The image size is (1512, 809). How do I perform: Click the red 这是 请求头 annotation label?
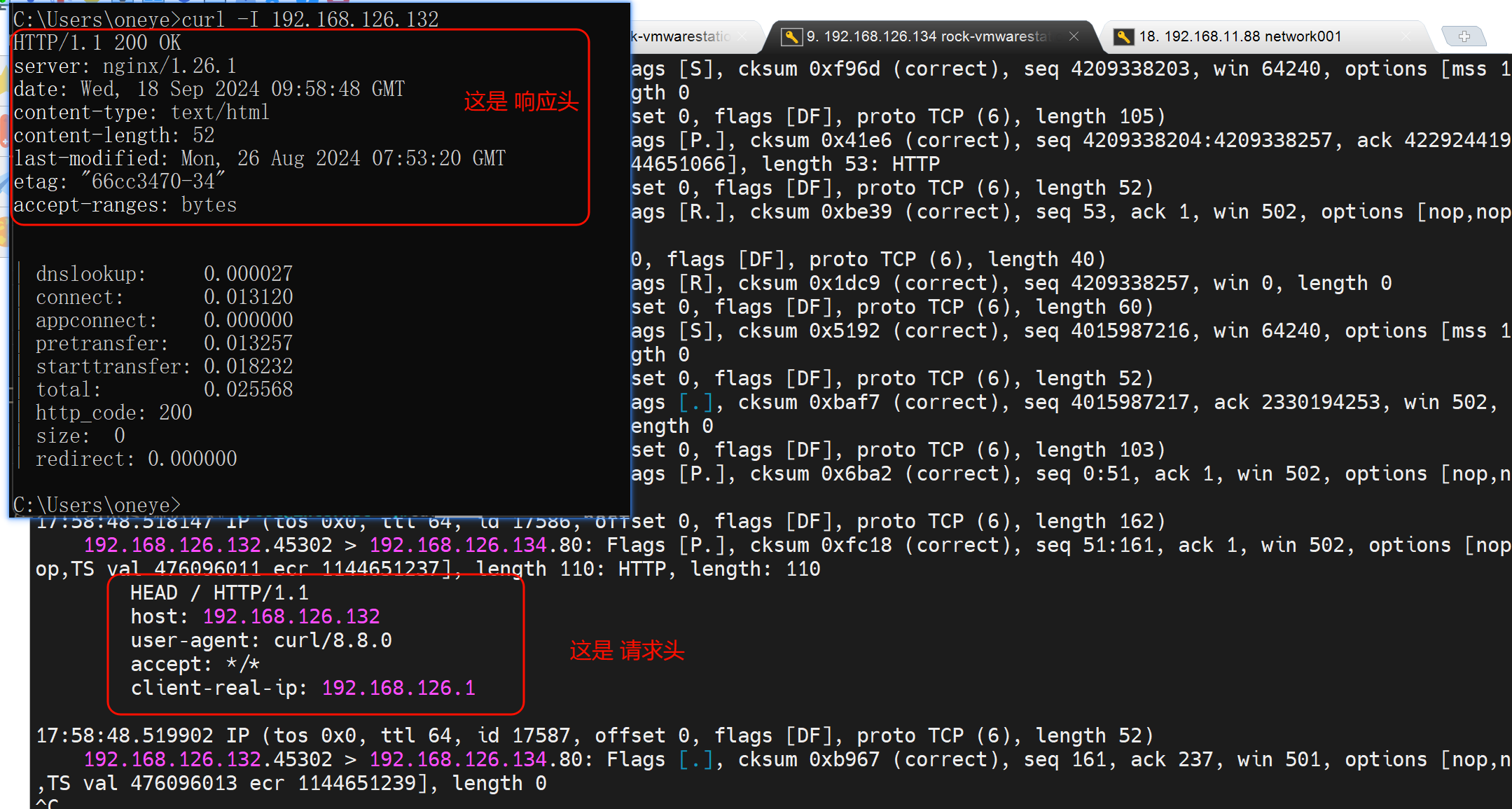tap(627, 651)
